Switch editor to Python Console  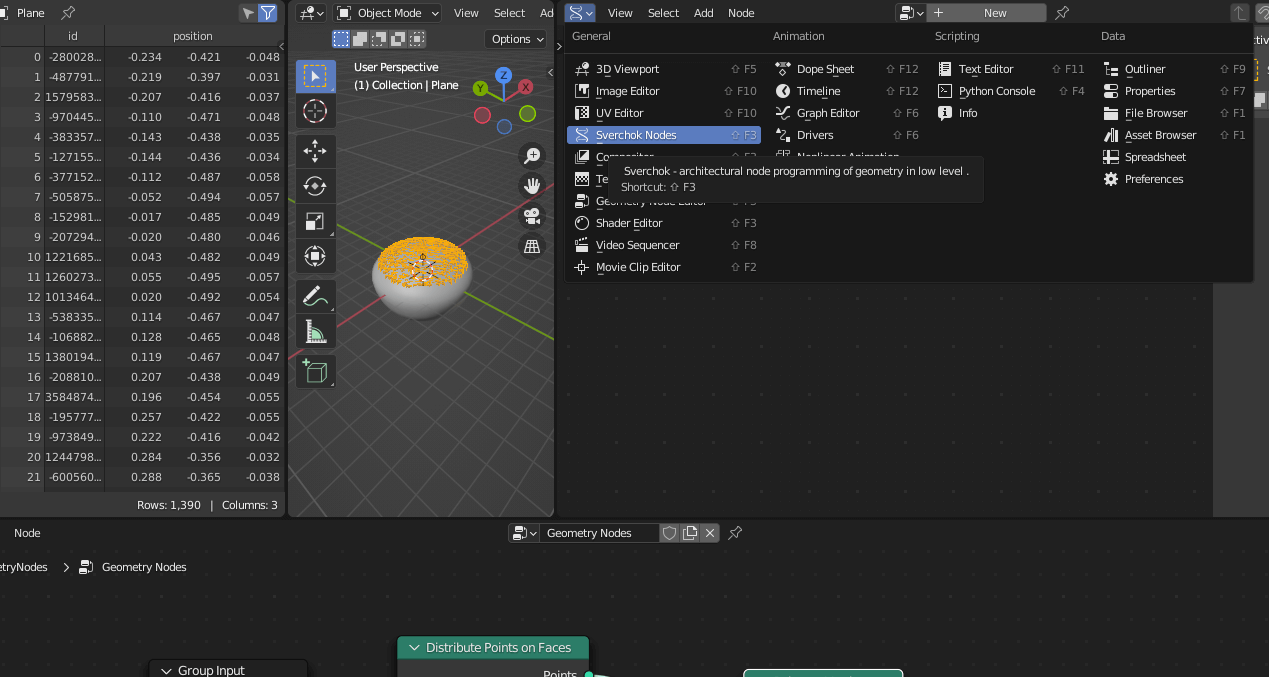tap(1011, 91)
